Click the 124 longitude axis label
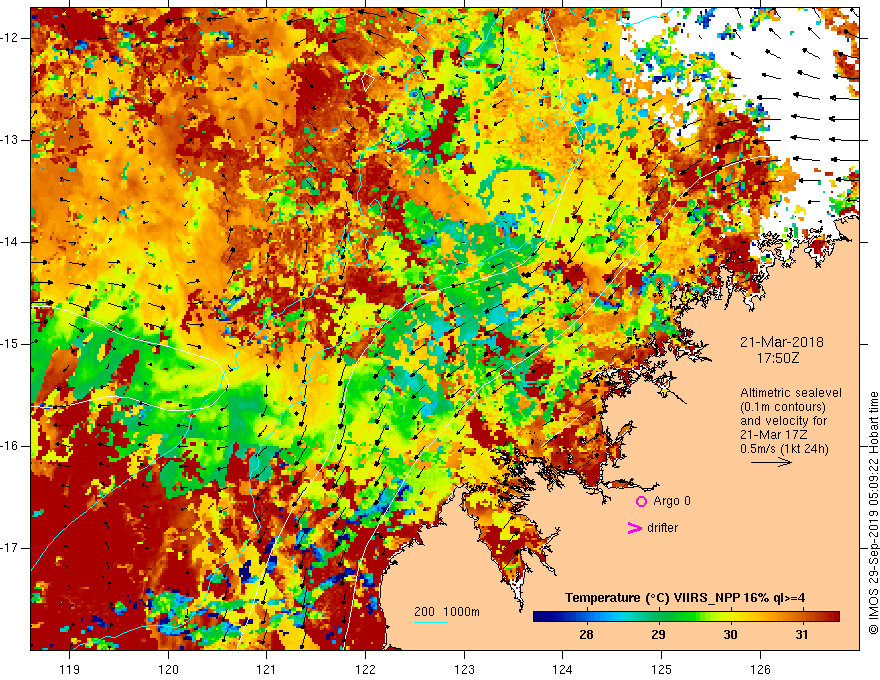Screen dimensions: 880x680 click(562, 669)
